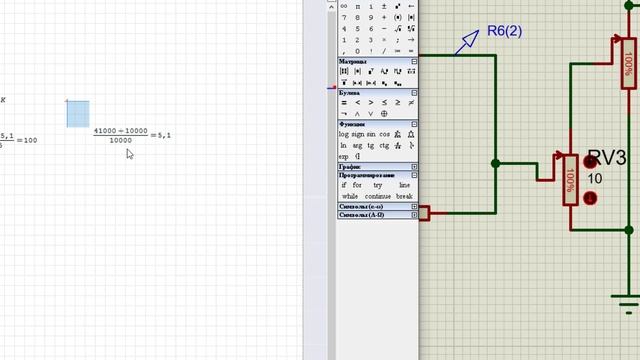The height and width of the screenshot is (360, 640).
Task: Insert the sign function
Action: click(x=358, y=134)
